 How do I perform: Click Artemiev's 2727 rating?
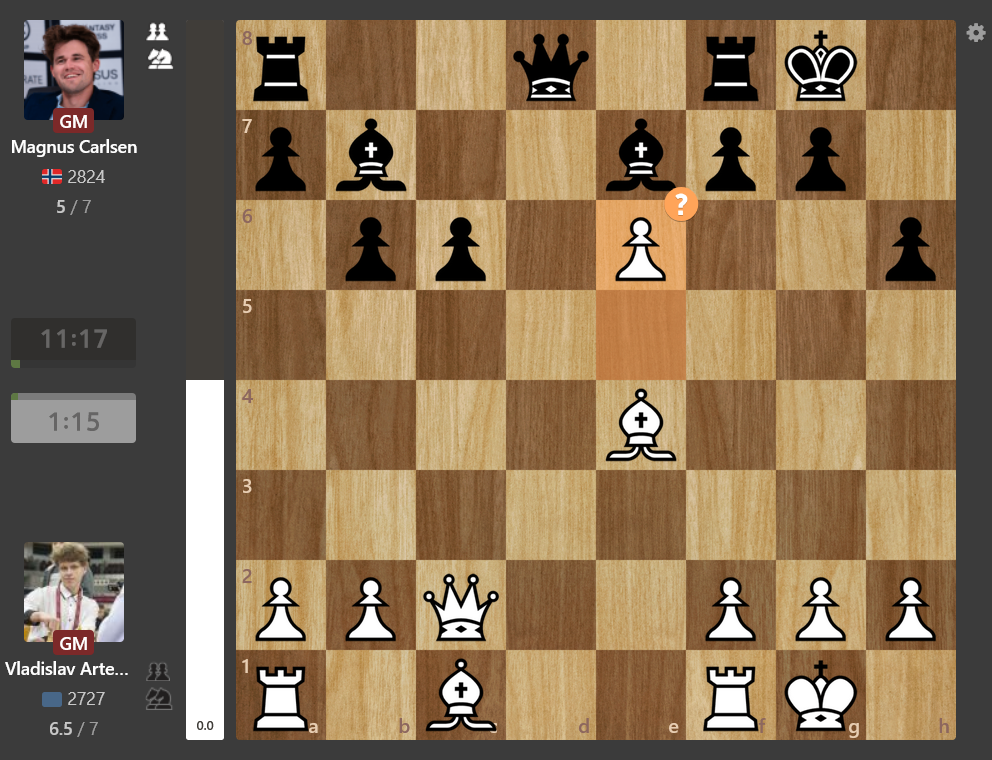coord(86,699)
